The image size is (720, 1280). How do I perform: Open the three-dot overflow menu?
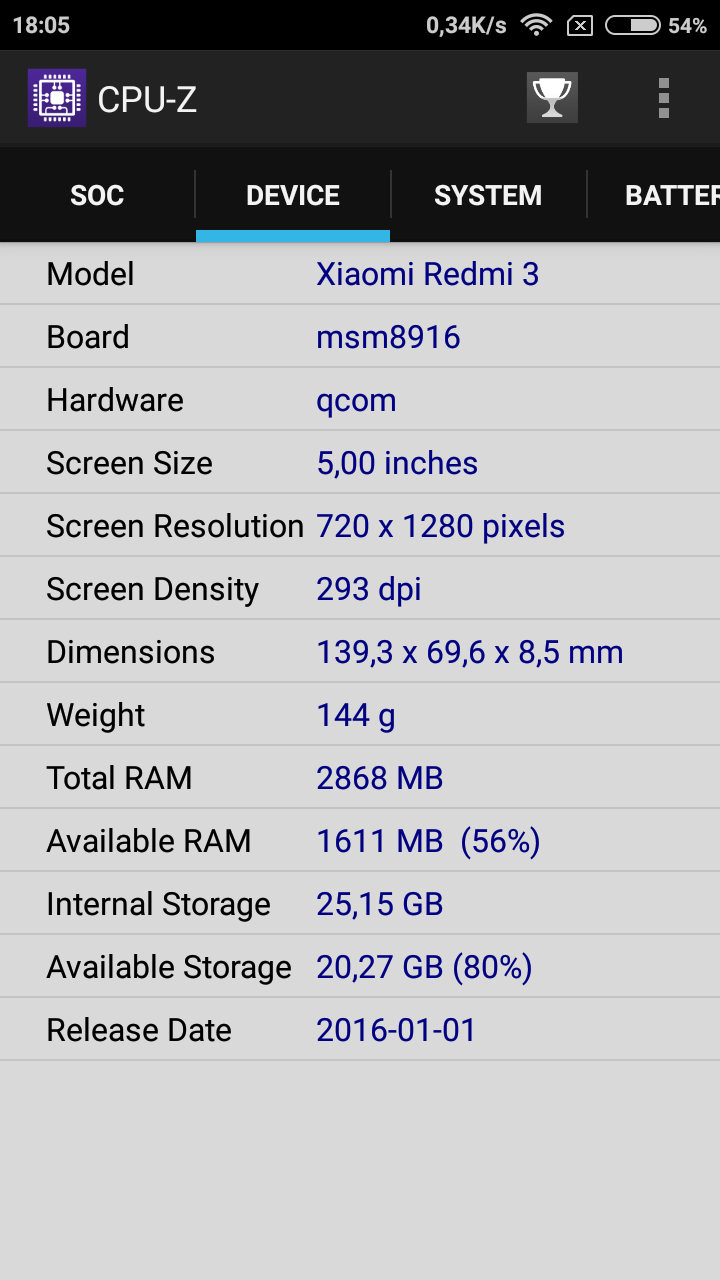pyautogui.click(x=663, y=98)
